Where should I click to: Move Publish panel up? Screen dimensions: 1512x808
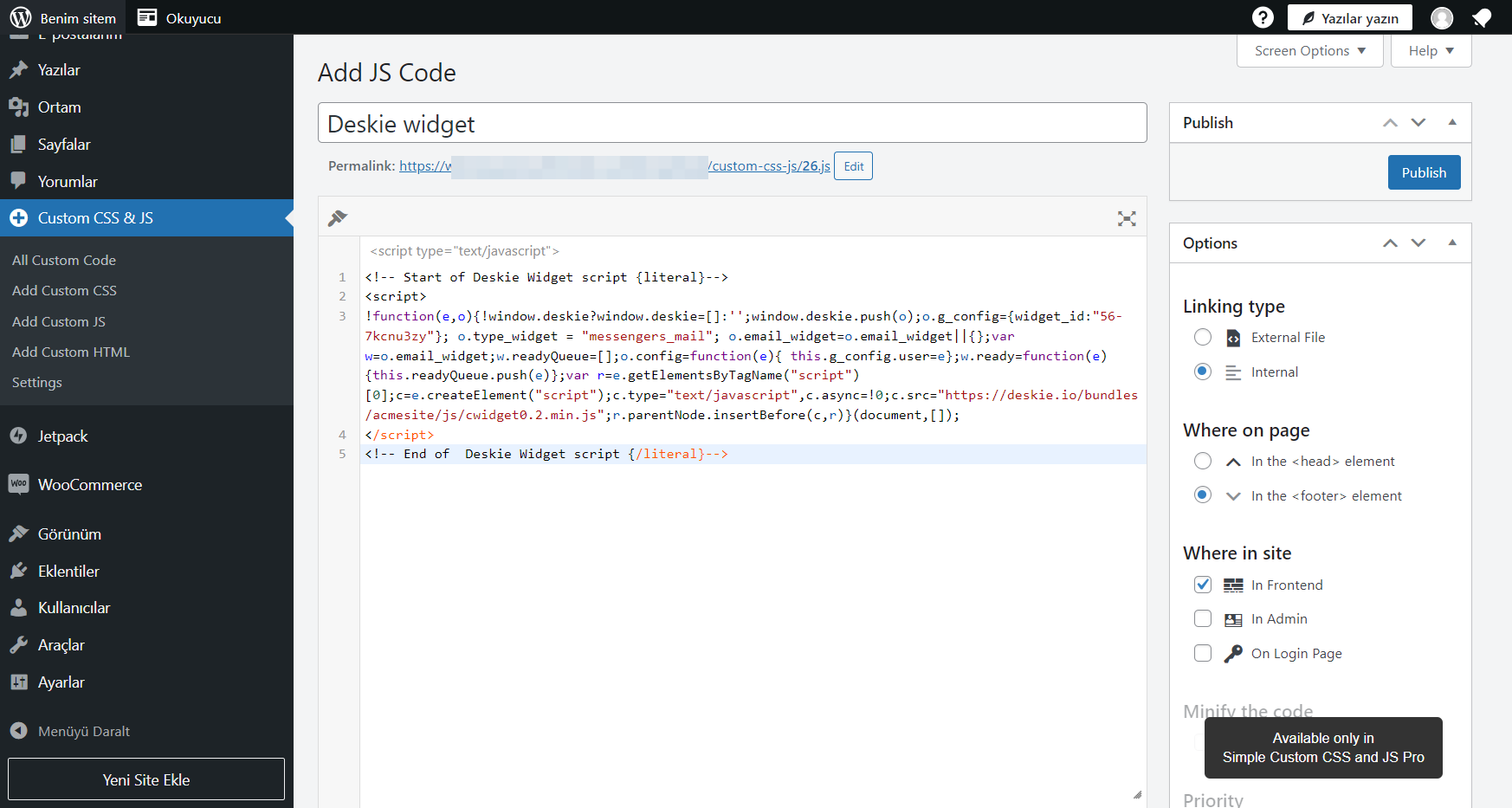tap(1390, 123)
